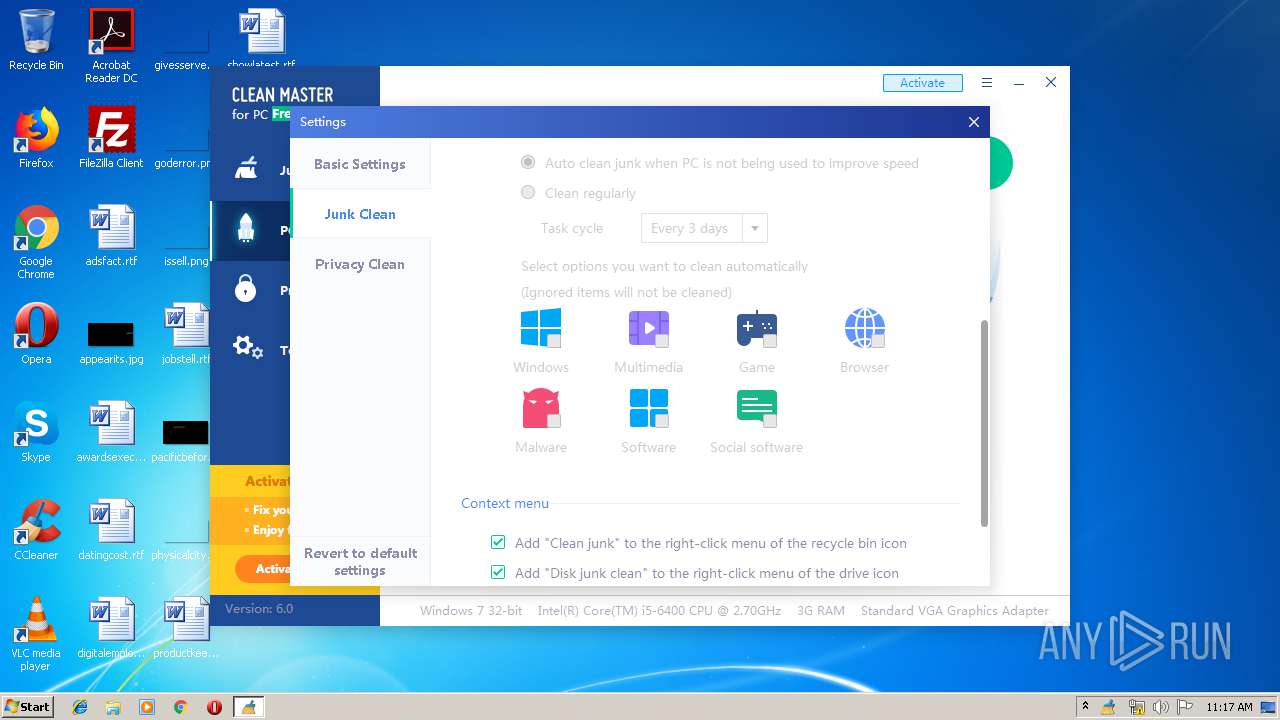Launch Internet Explorer from taskbar
Viewport: 1280px width, 720px height.
click(80, 707)
